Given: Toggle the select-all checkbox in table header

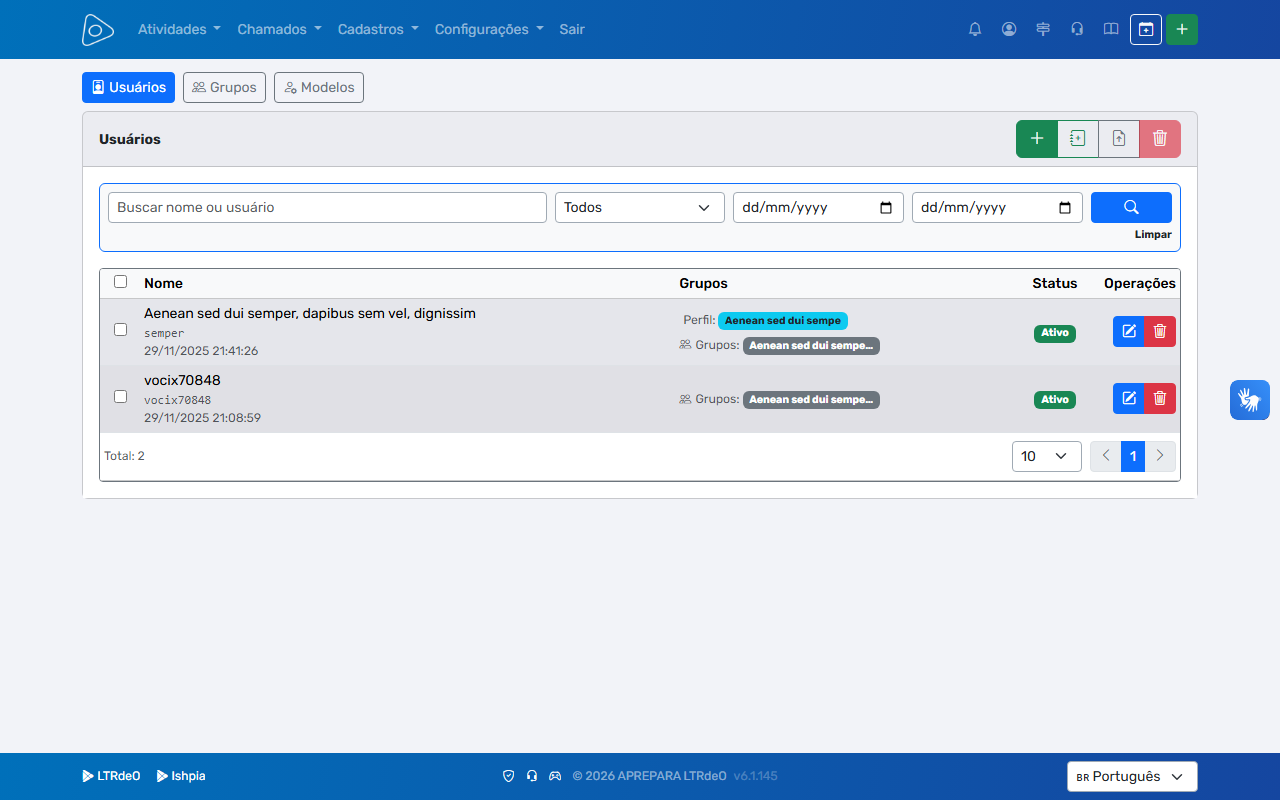Looking at the screenshot, I should (x=121, y=282).
